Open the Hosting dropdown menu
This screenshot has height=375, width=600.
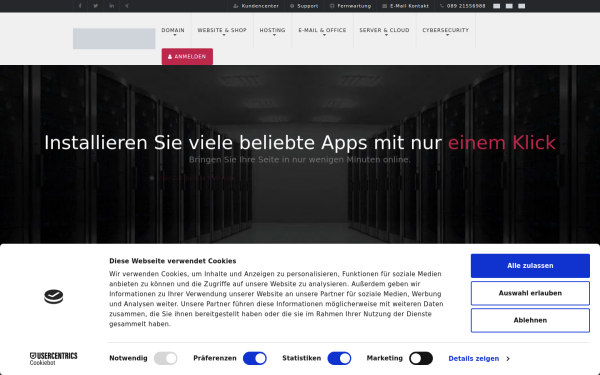coord(272,31)
